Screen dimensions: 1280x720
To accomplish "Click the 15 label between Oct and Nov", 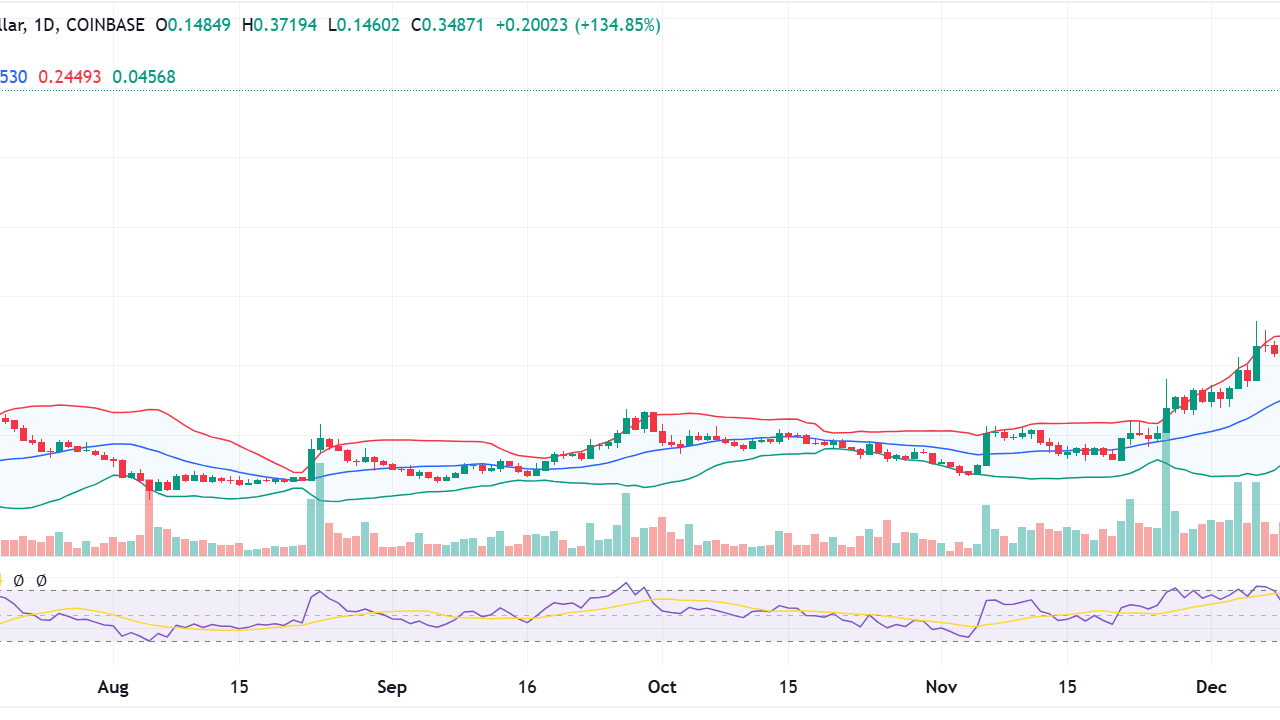I will pos(788,687).
